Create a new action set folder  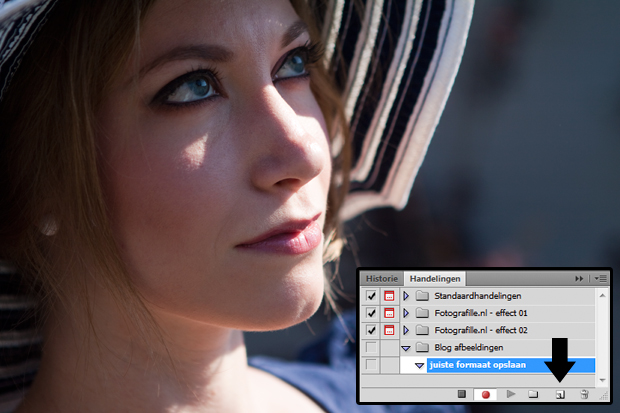click(534, 395)
